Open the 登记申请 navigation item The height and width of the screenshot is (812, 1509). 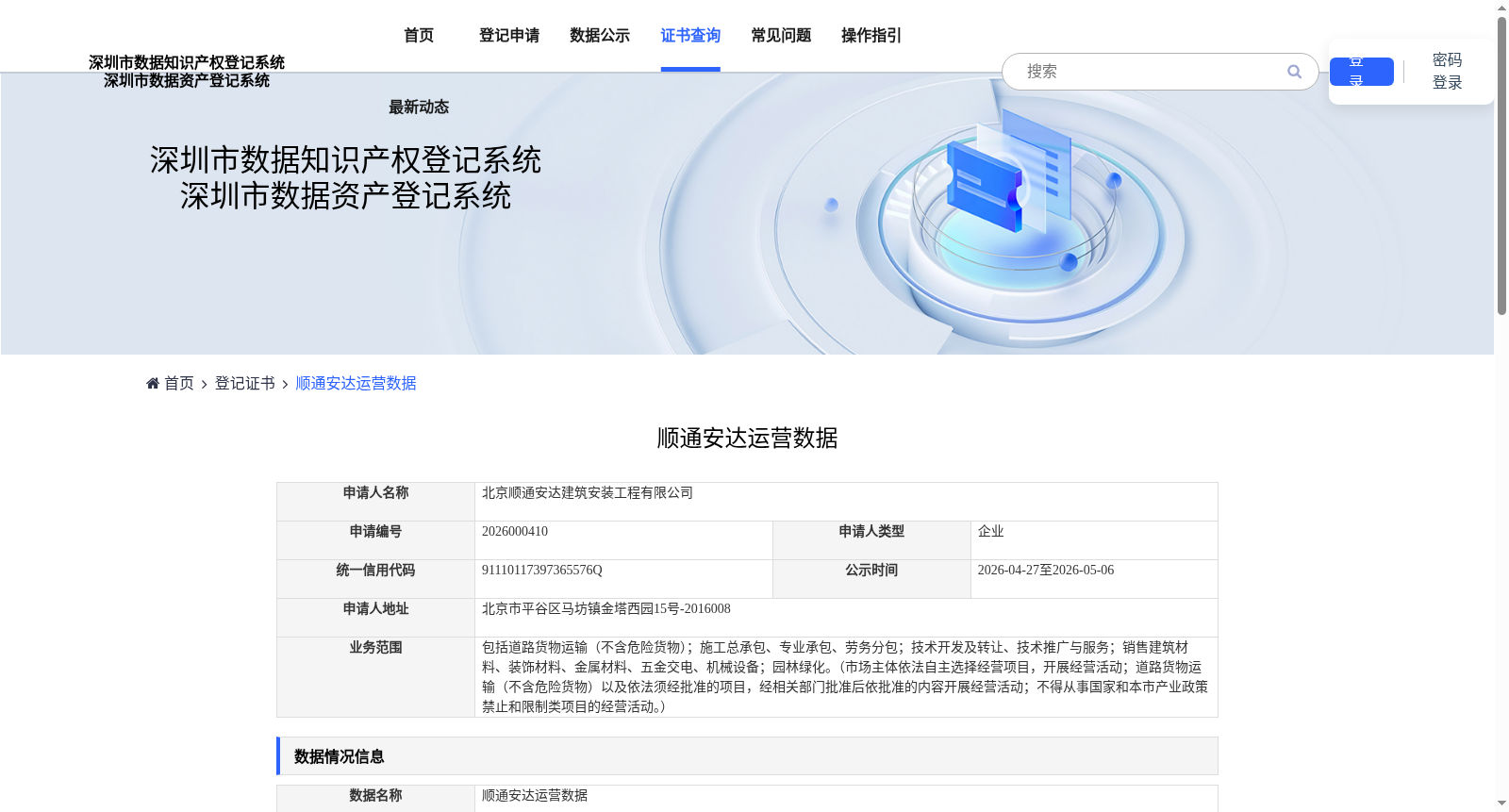509,36
